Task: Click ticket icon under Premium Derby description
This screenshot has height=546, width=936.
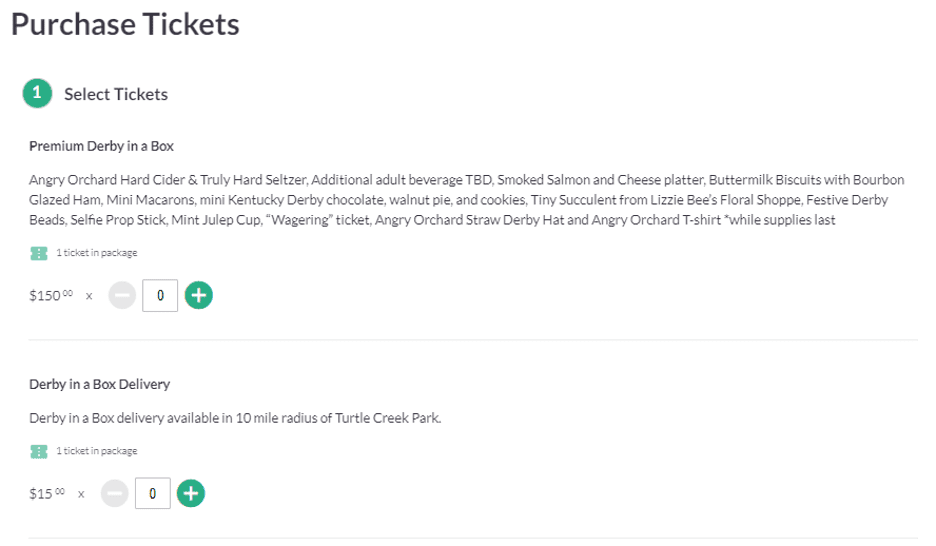Action: (x=39, y=253)
